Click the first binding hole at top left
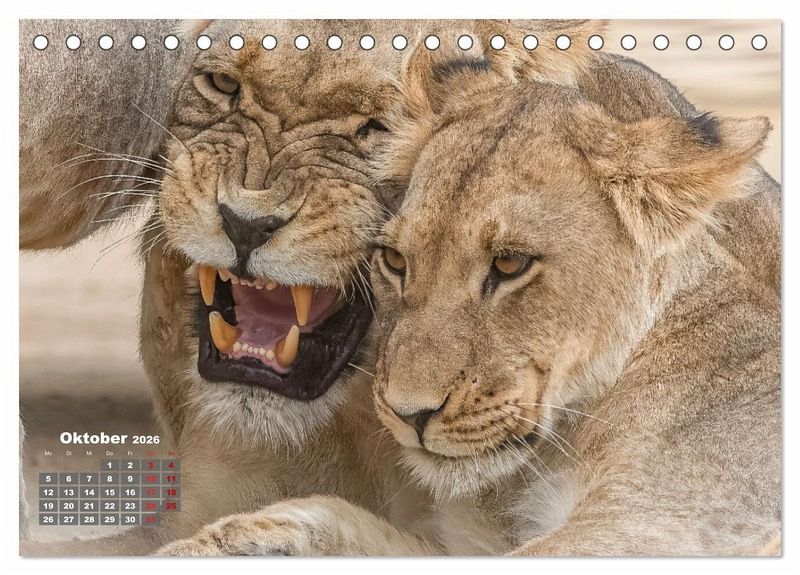Image resolution: width=800 pixels, height=575 pixels. point(41,42)
